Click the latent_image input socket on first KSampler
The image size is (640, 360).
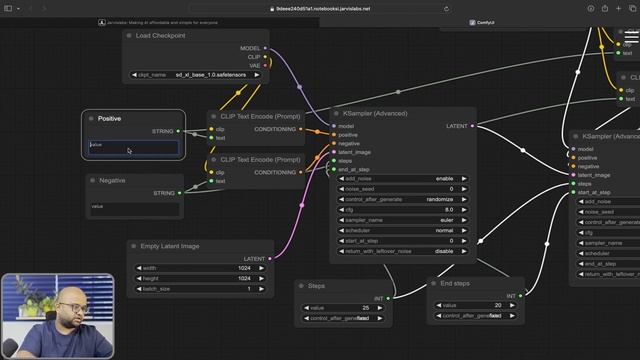[334, 152]
